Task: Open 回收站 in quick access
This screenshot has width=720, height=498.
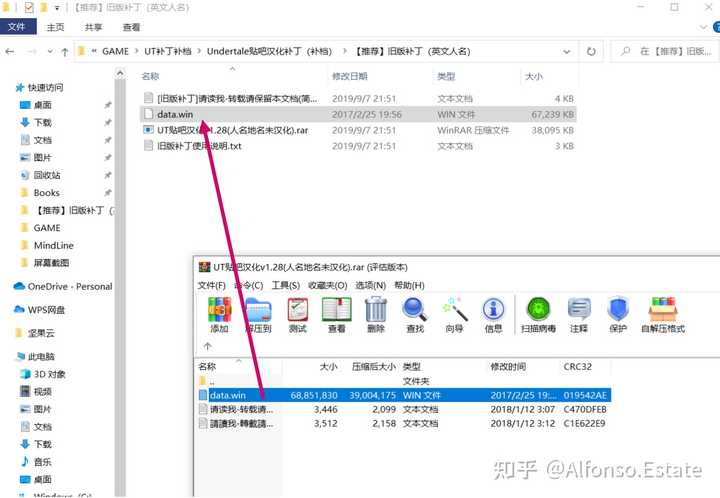Action: pos(40,175)
